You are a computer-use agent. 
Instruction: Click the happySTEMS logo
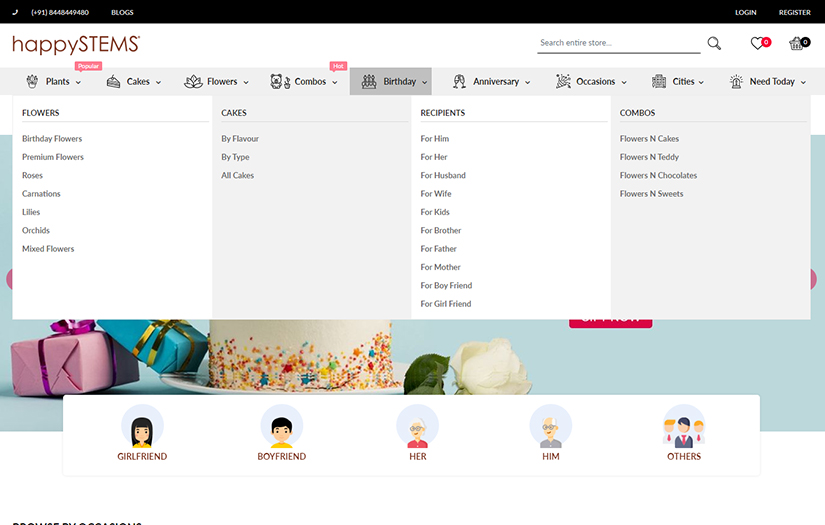[x=76, y=44]
